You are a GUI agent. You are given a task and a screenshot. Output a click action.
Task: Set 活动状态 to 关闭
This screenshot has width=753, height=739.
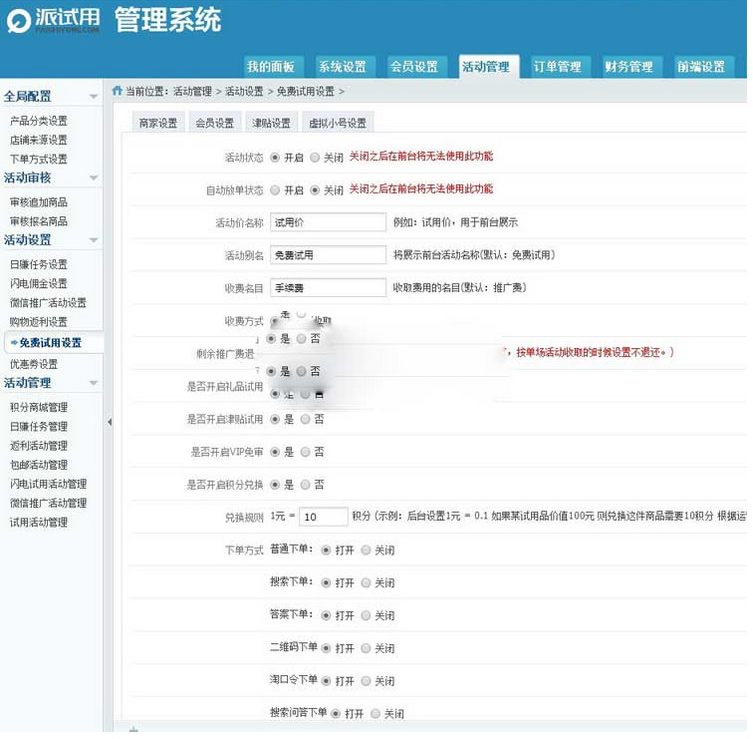point(315,158)
